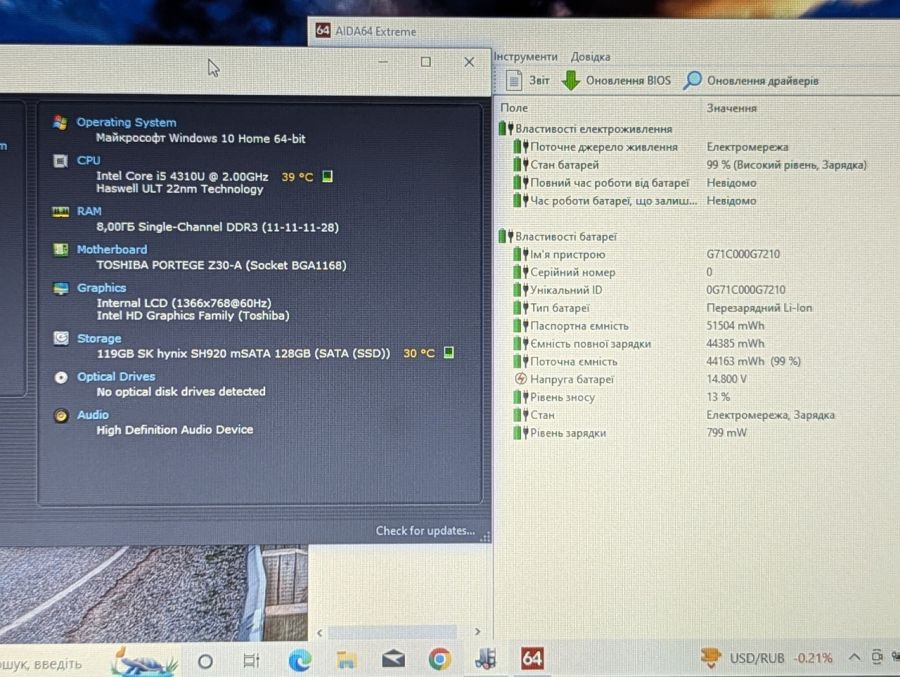Click the 13 % wear value

click(x=718, y=397)
